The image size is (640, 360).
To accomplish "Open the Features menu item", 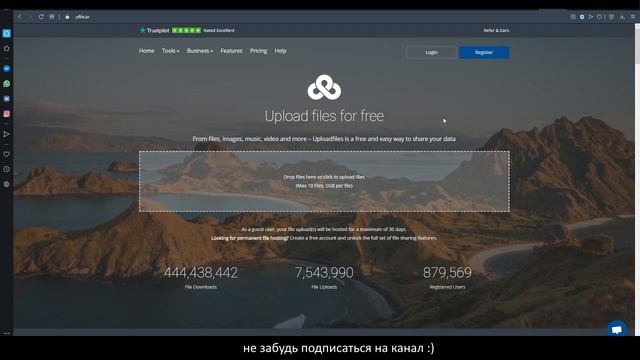I will tap(231, 51).
